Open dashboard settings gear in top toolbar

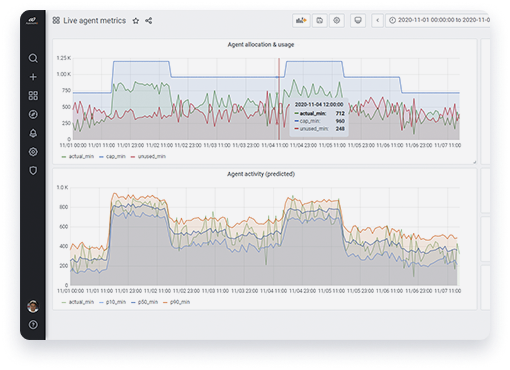[x=337, y=21]
